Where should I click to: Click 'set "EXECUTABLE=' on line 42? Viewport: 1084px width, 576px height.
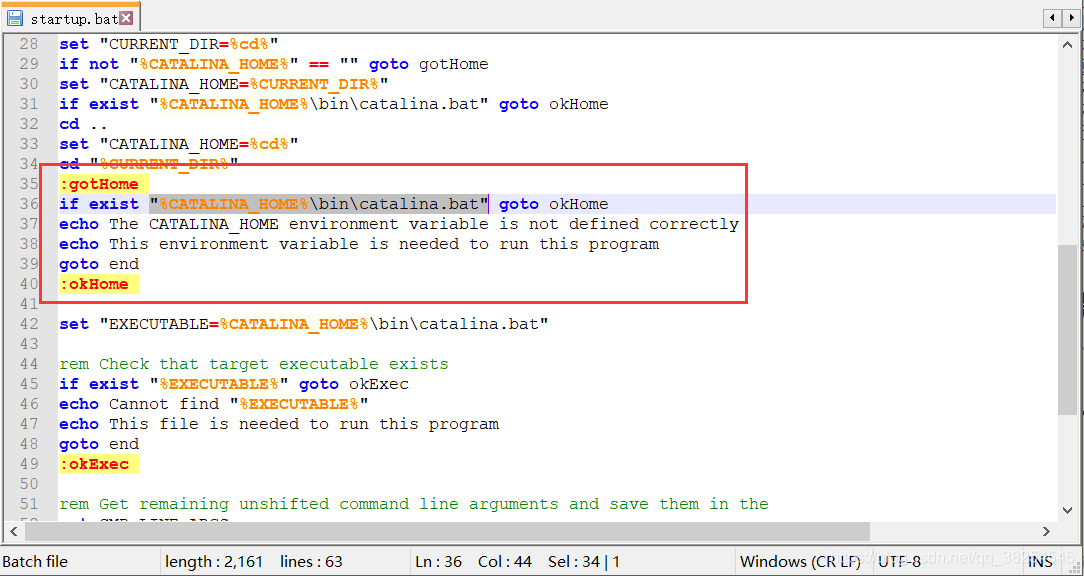(139, 324)
